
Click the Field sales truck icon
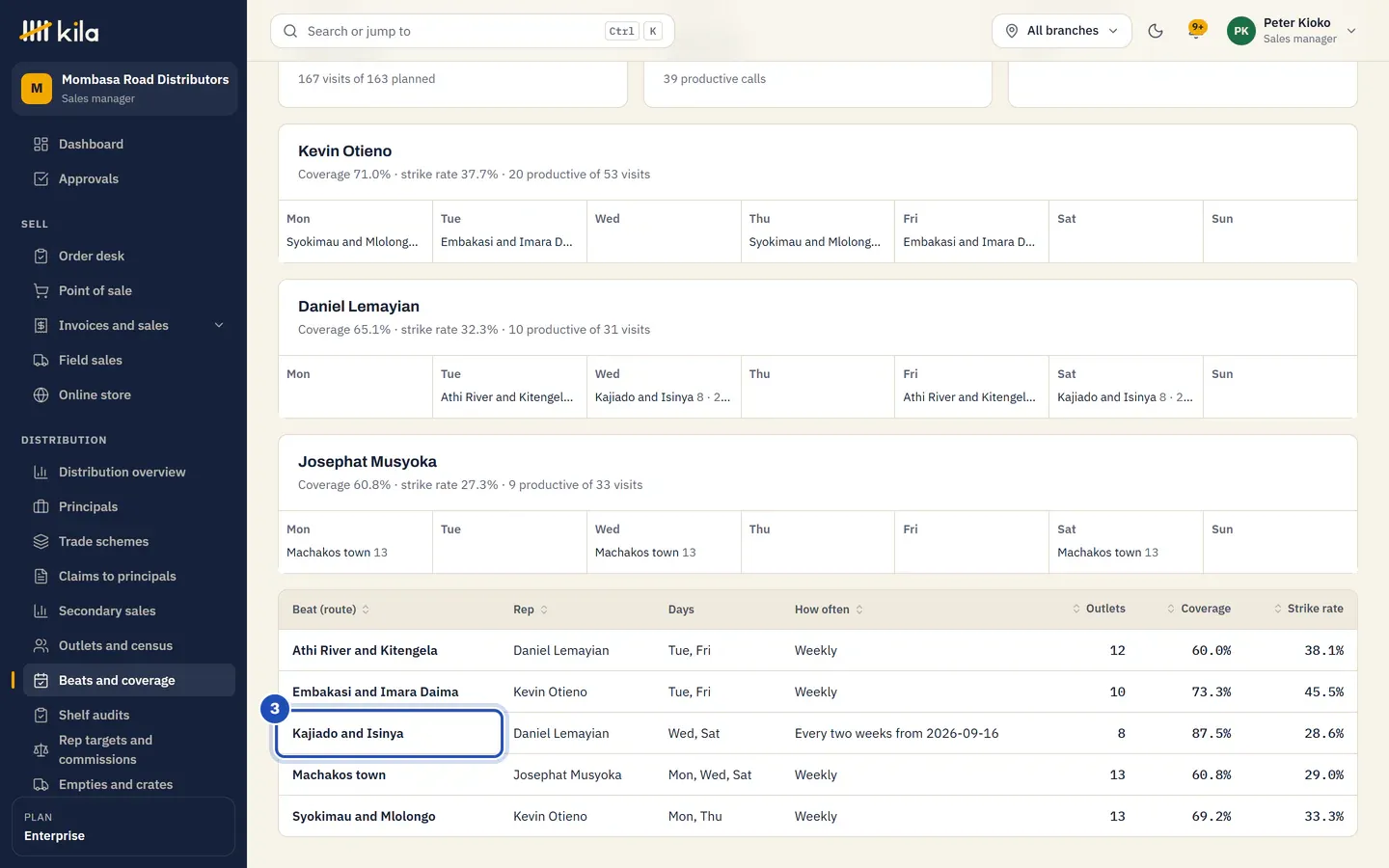(41, 360)
